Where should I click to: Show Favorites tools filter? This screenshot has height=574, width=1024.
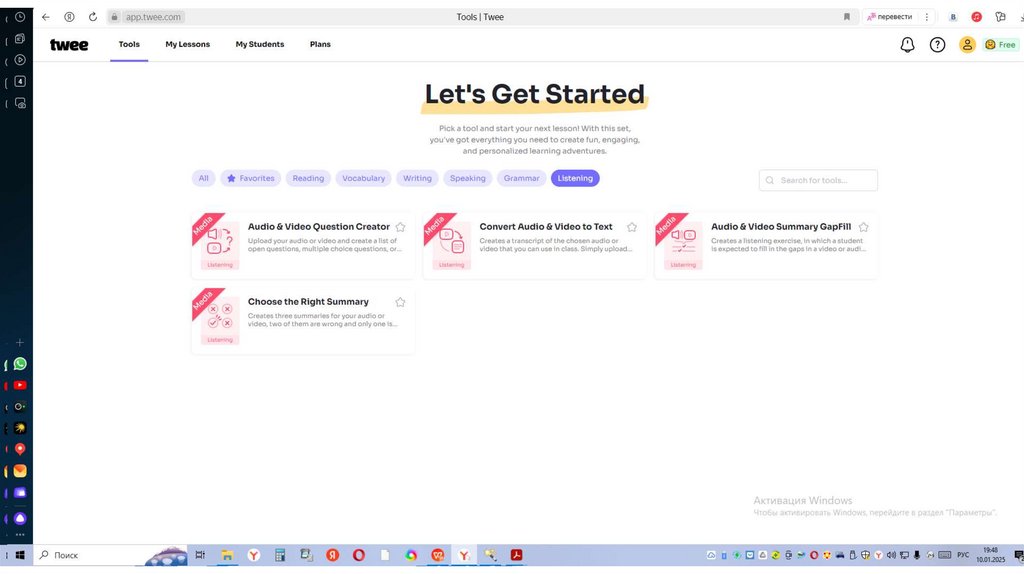click(250, 179)
